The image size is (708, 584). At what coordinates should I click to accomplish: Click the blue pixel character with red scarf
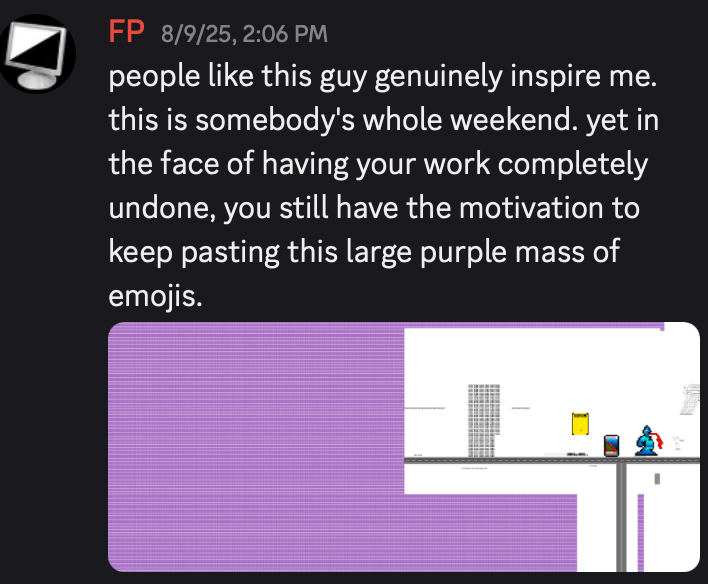648,441
